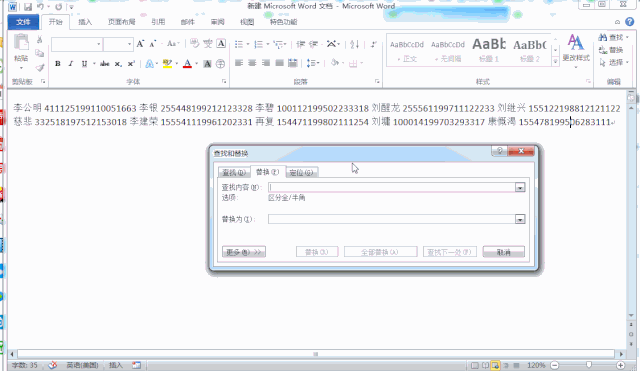Click the Replace All button
This screenshot has width=640, height=371.
[380, 252]
